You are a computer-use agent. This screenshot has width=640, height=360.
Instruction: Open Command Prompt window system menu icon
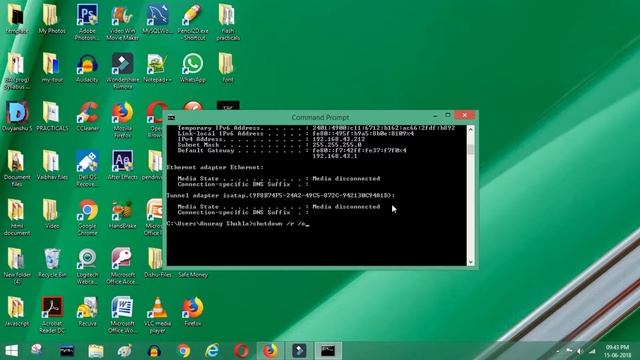pos(172,118)
